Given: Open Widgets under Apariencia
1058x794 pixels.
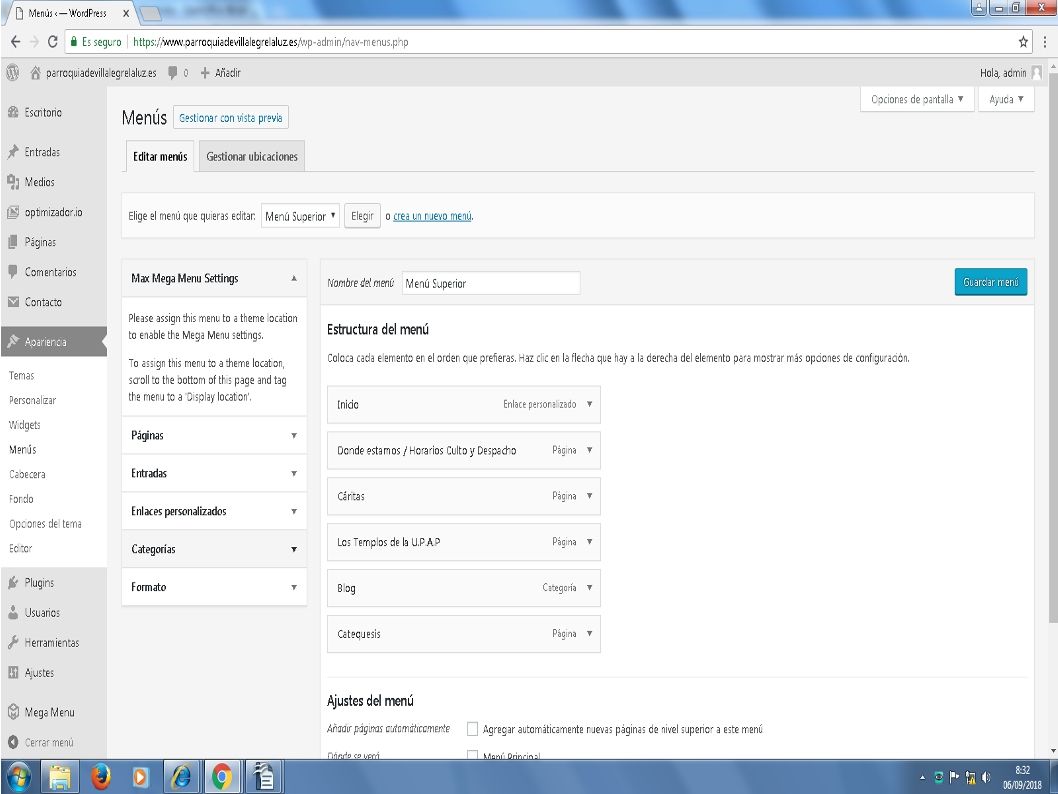Looking at the screenshot, I should tap(24, 425).
